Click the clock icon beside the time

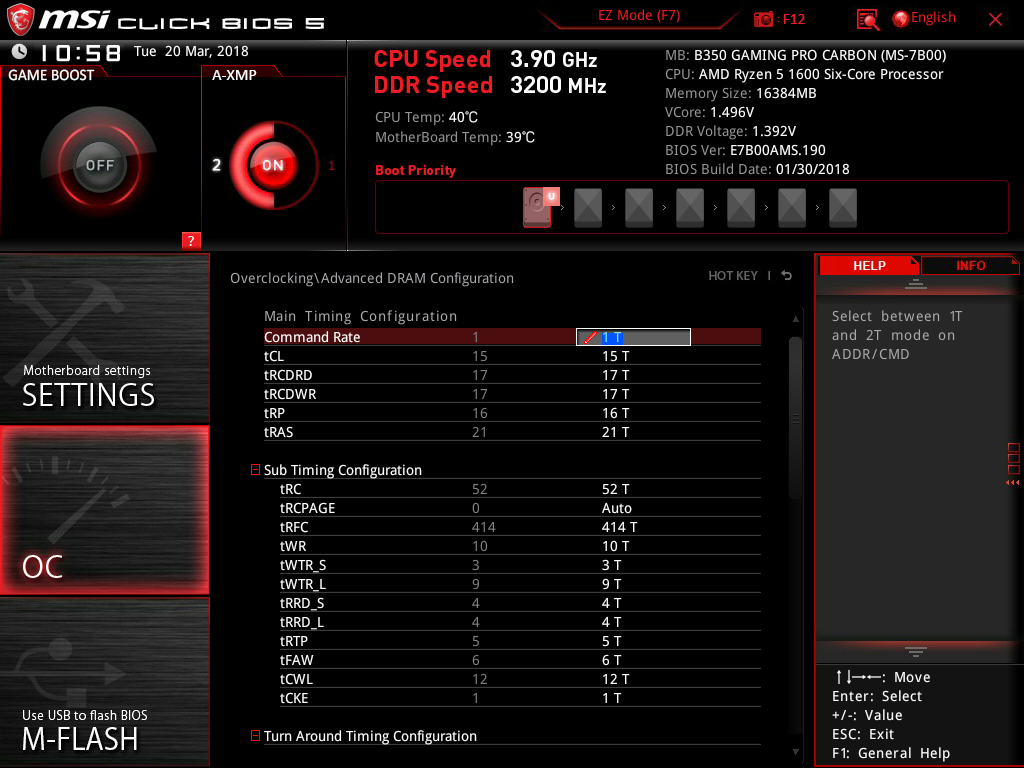pyautogui.click(x=19, y=51)
